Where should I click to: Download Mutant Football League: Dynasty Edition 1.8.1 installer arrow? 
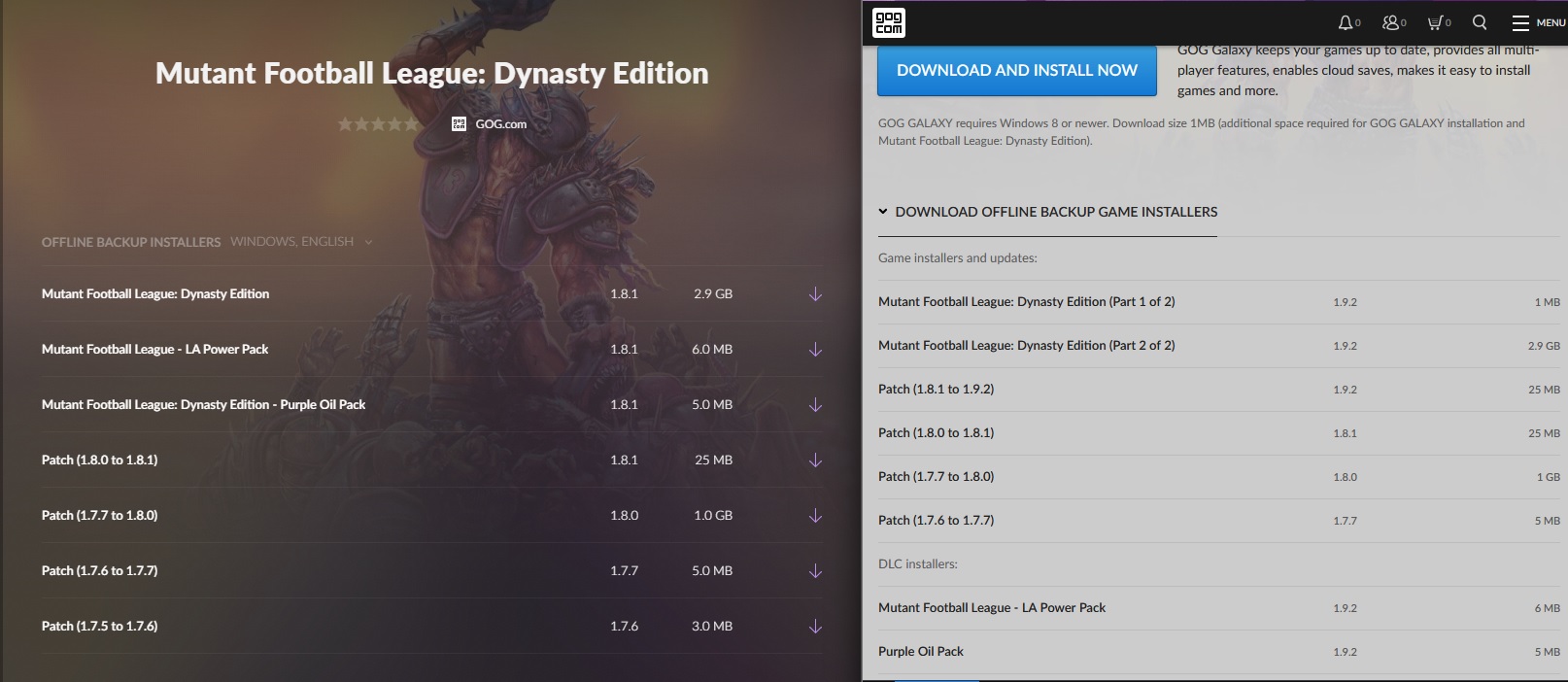815,294
